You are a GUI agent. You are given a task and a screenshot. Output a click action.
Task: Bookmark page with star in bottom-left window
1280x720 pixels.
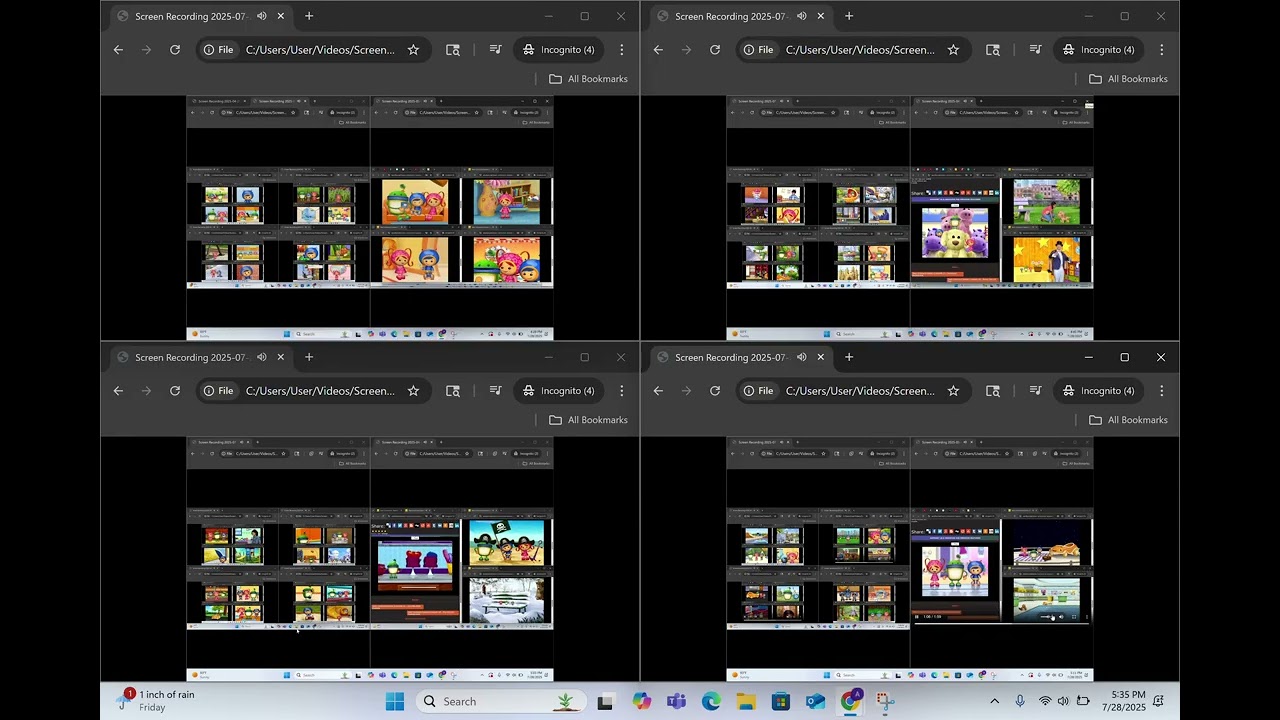(x=413, y=391)
